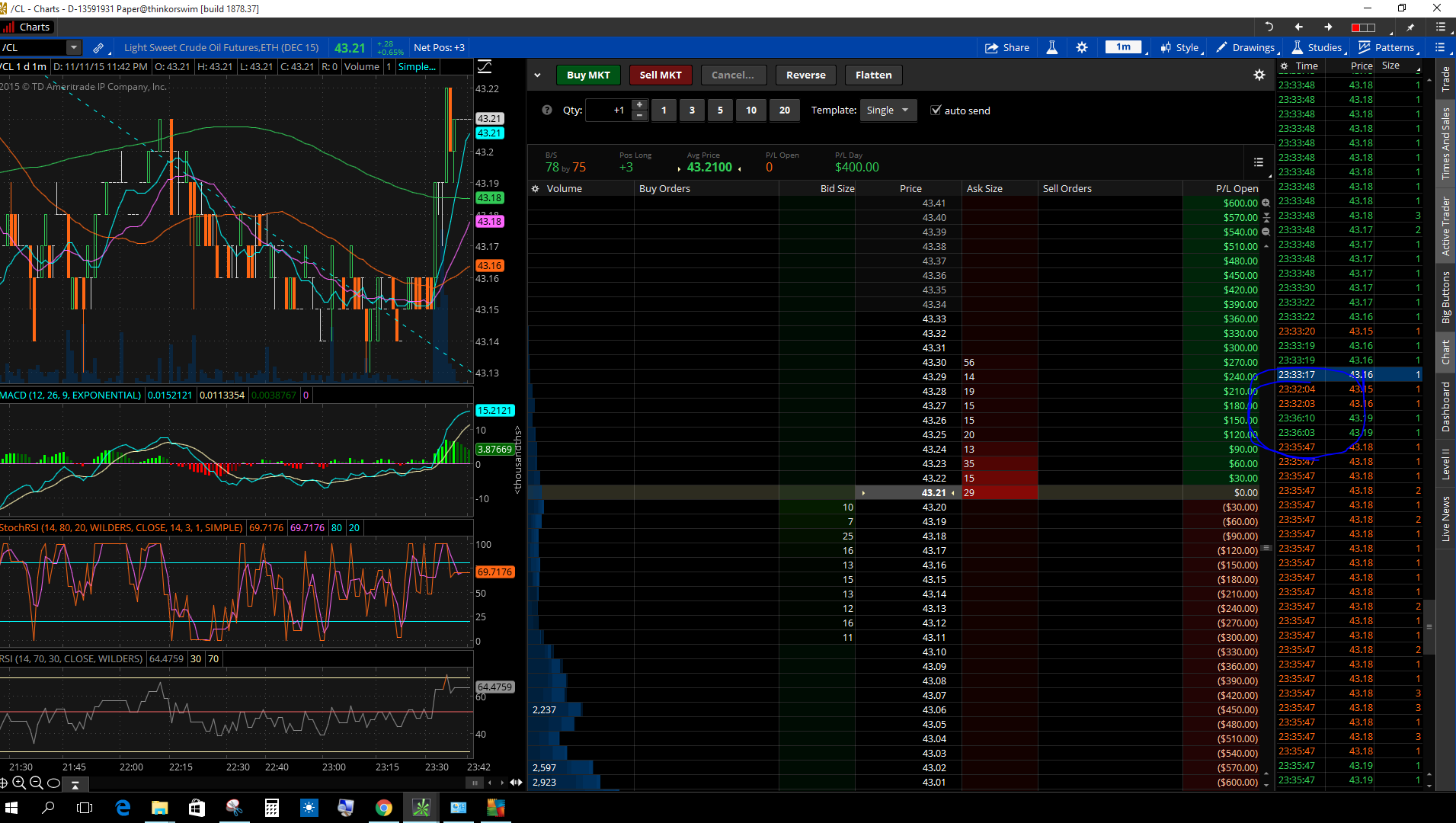Image resolution: width=1456 pixels, height=823 pixels.
Task: Open File Explorer from the taskbar
Action: click(159, 808)
